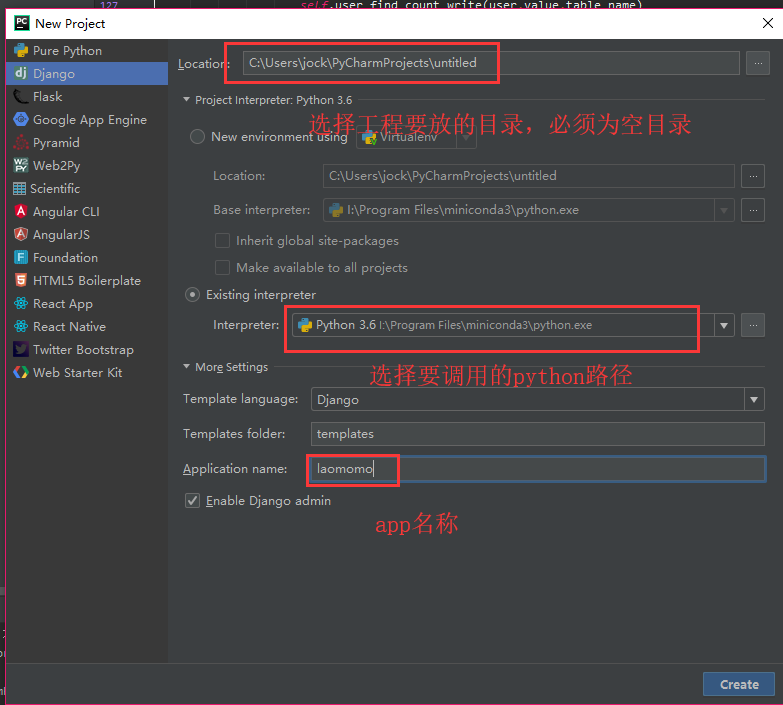Browse for base interpreter path
Viewport: 783px width, 705px height.
(x=753, y=210)
